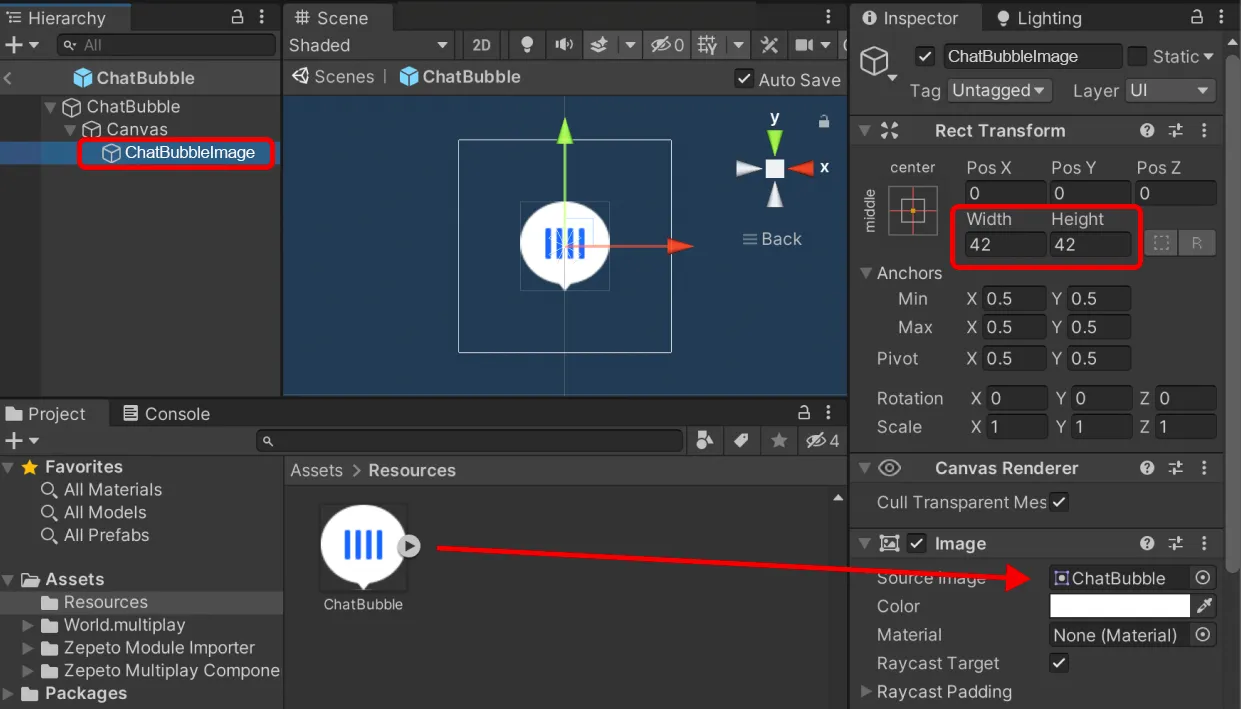Click Project favorites star filter icon
Viewport: 1241px width, 709px height.
tap(779, 441)
